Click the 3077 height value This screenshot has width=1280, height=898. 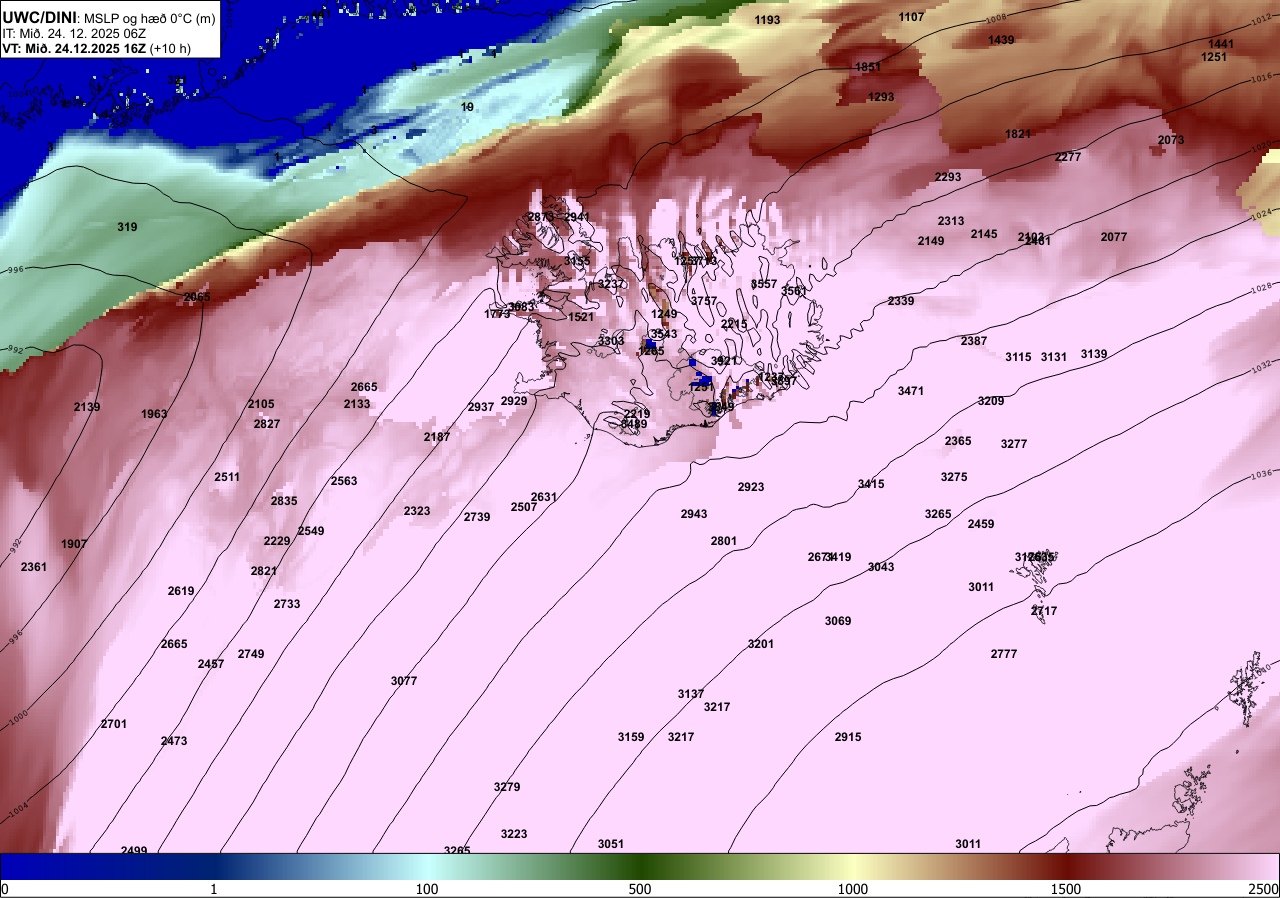point(404,681)
